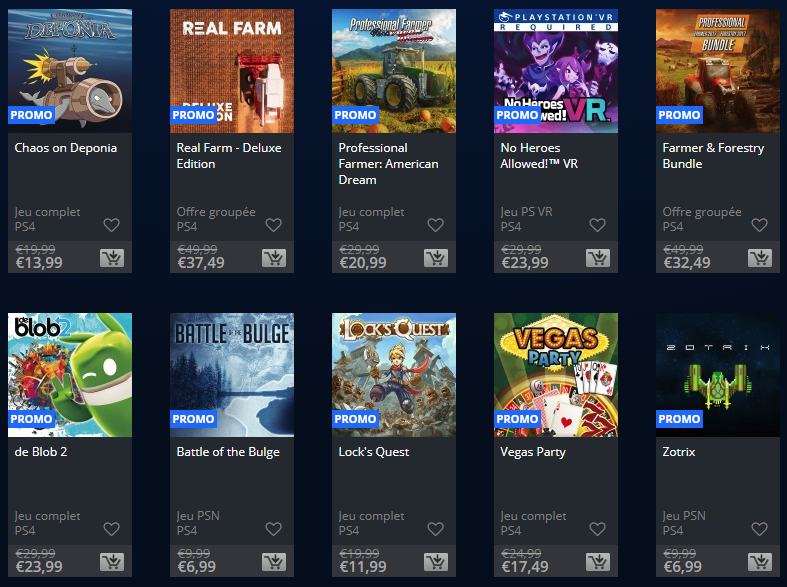Open the Lock's Quest cover image
This screenshot has width=787, height=587.
click(x=394, y=375)
